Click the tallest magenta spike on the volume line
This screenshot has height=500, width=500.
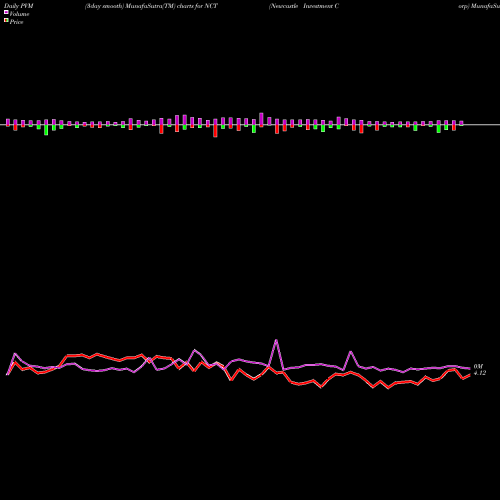pyautogui.click(x=276, y=340)
